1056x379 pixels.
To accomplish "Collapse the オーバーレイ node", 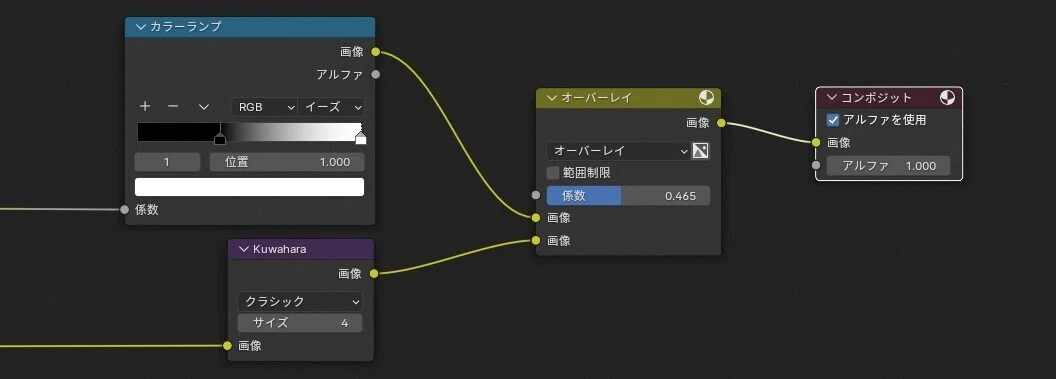I will (552, 98).
